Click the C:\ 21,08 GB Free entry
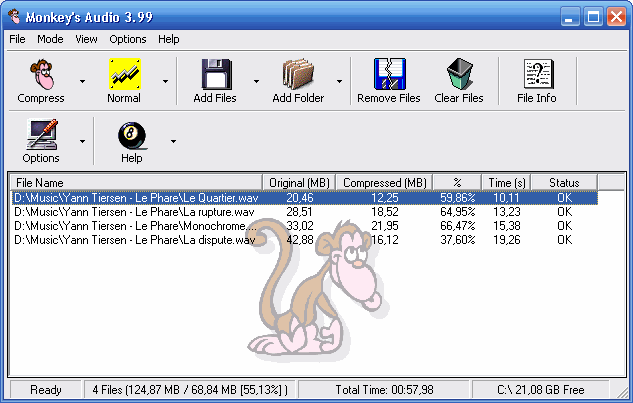The width and height of the screenshot is (633, 403). tap(540, 390)
